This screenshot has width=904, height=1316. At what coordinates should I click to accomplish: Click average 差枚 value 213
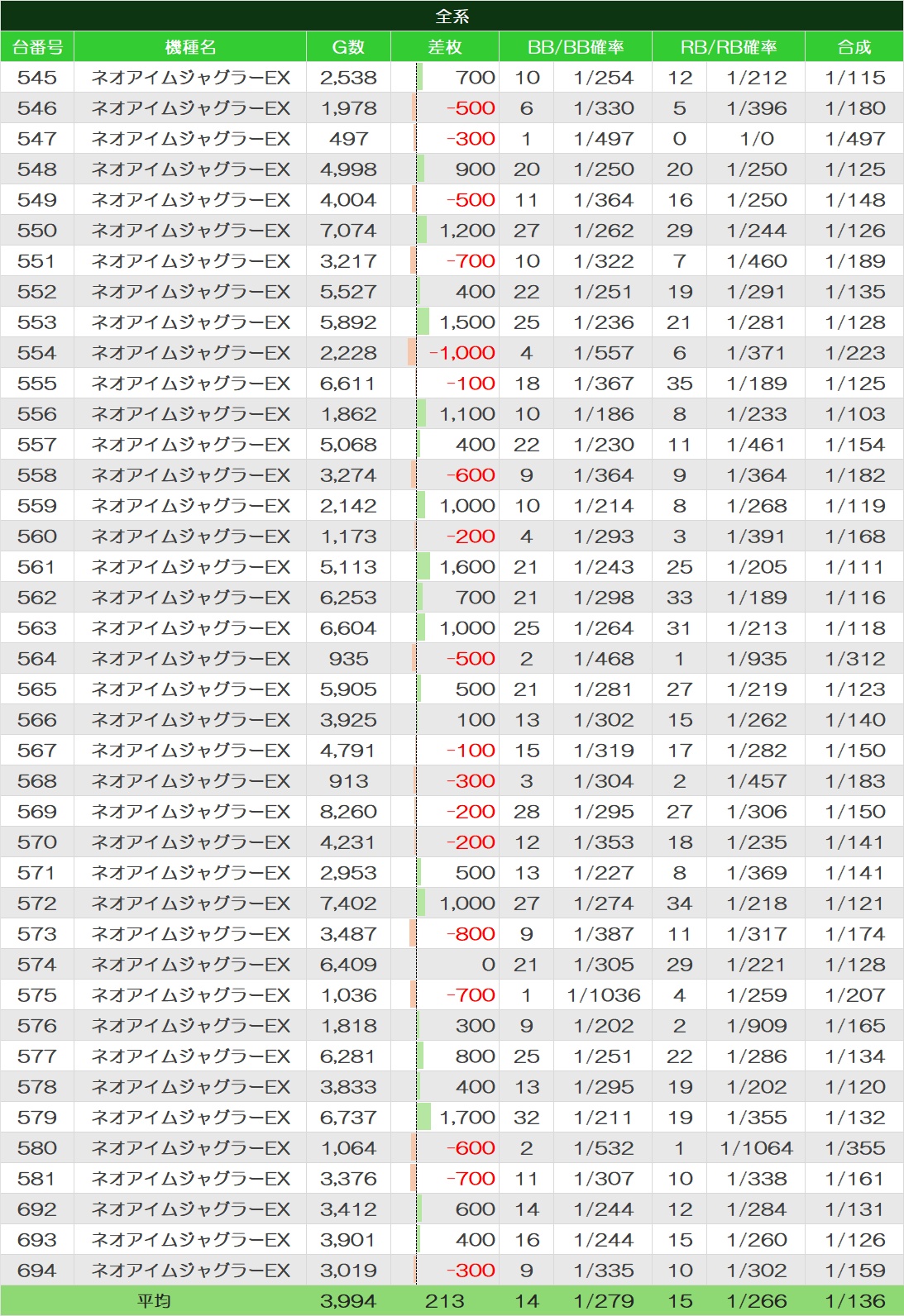click(445, 1301)
